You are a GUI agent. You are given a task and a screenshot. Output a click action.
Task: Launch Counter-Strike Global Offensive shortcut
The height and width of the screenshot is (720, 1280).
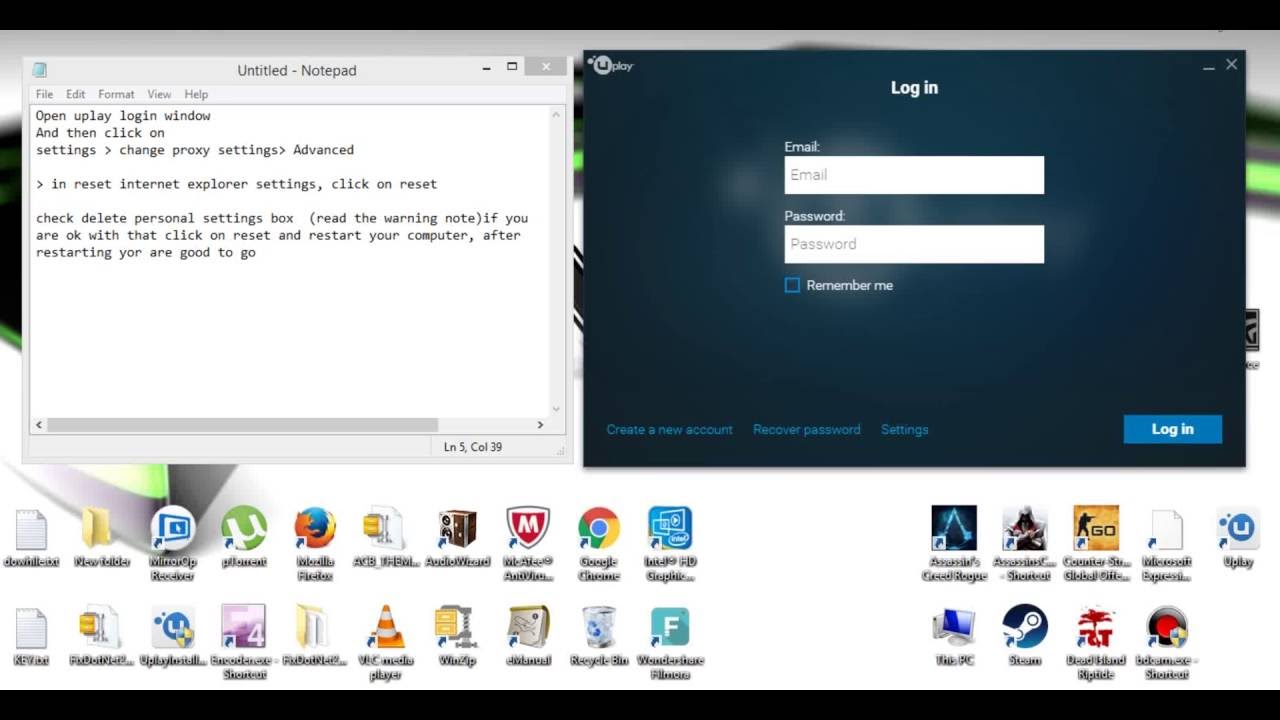(1096, 544)
